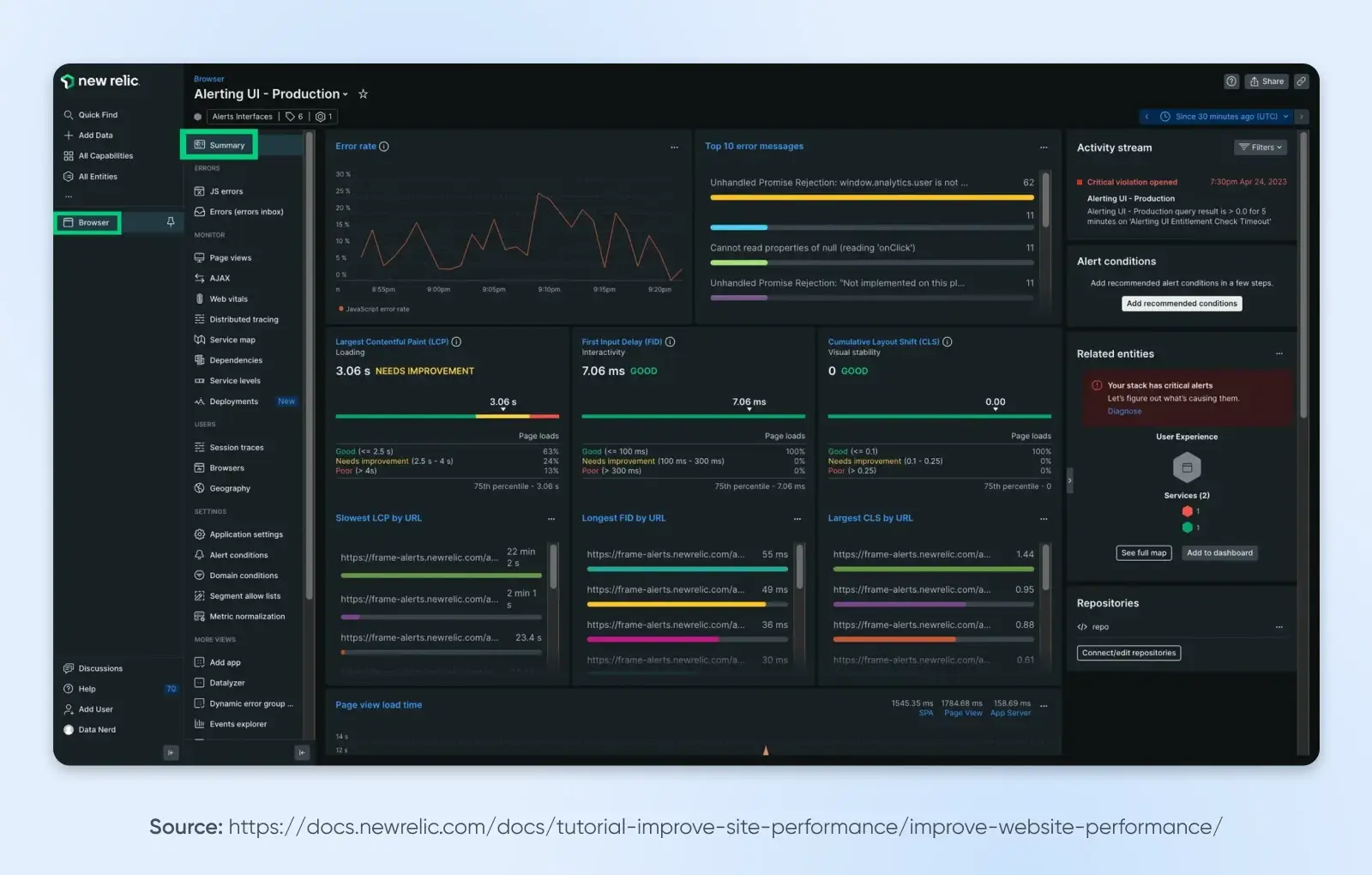Image resolution: width=1372 pixels, height=875 pixels.
Task: Open the Alerting UI - Production name dropdown
Action: click(346, 94)
